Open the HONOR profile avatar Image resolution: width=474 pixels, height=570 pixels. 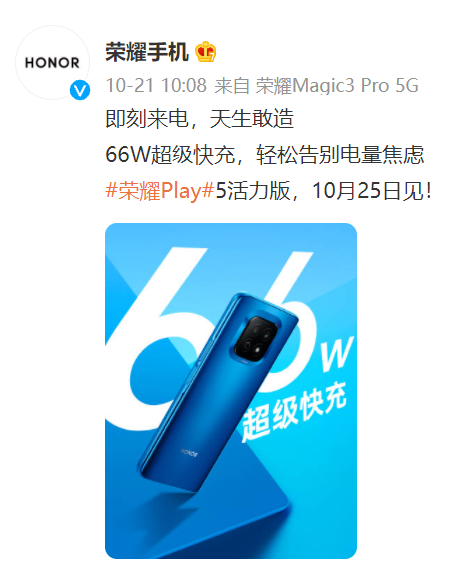(52, 63)
